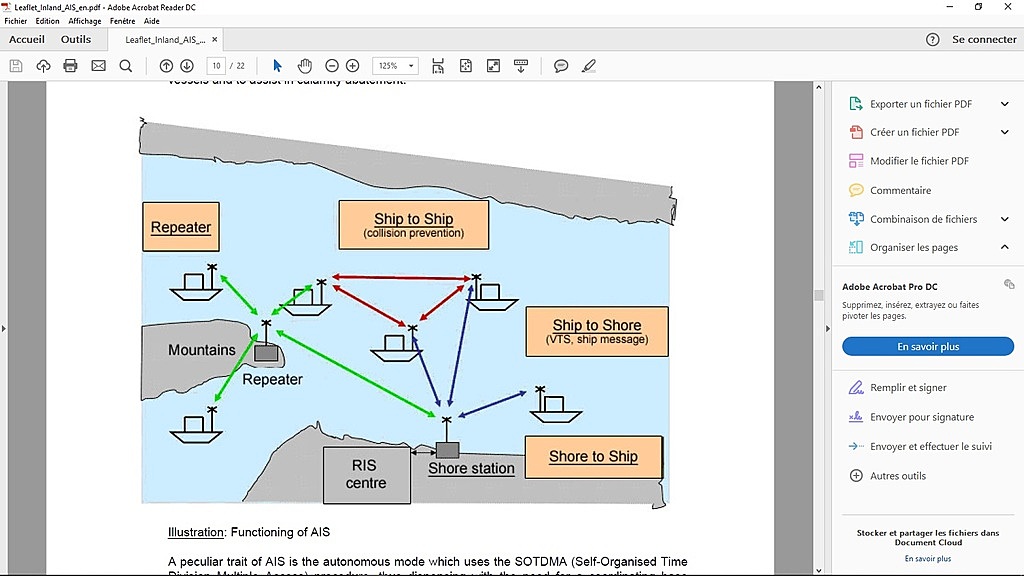Image resolution: width=1024 pixels, height=576 pixels.
Task: Open the Fenêtre menu
Action: [123, 21]
